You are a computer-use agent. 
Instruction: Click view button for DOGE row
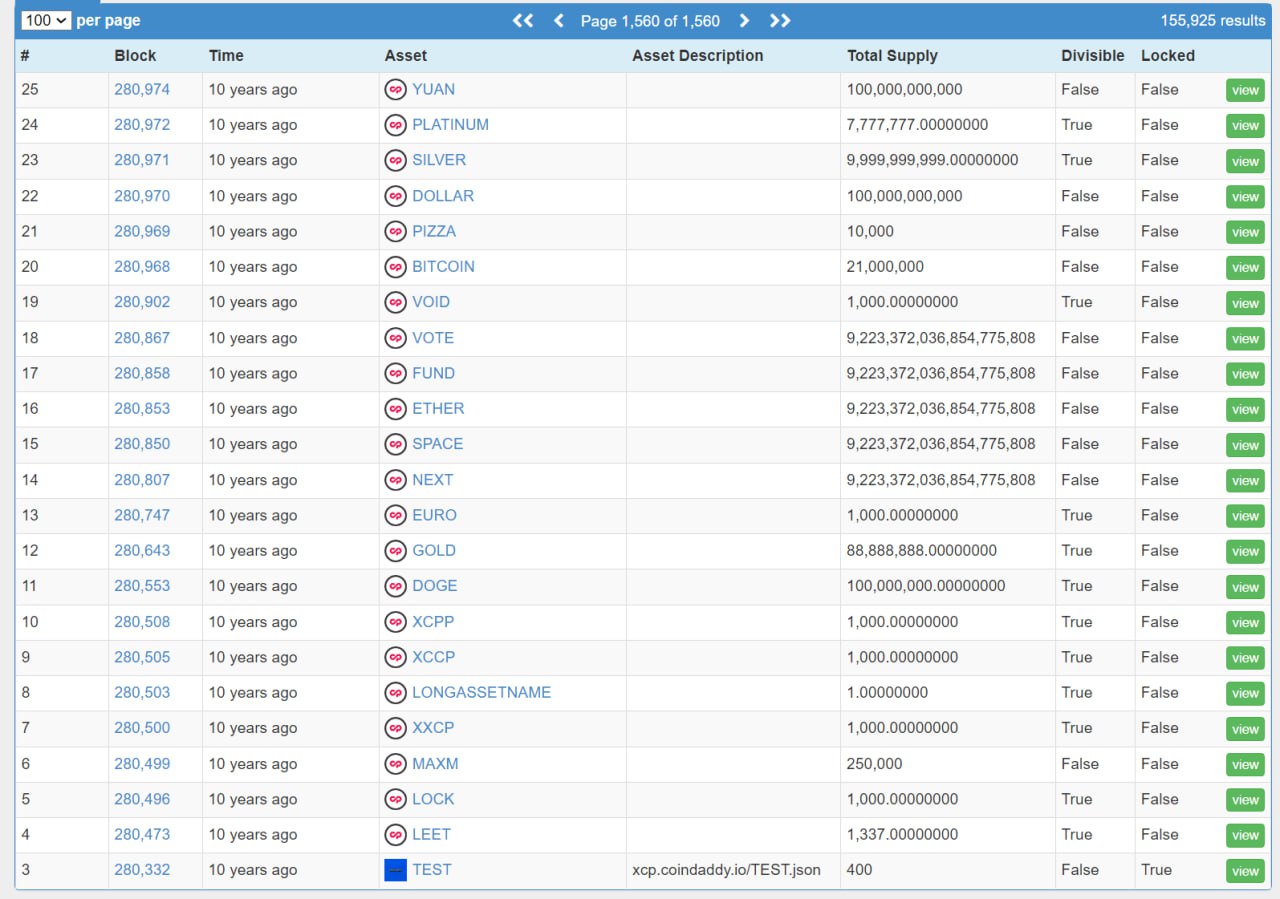coord(1245,587)
